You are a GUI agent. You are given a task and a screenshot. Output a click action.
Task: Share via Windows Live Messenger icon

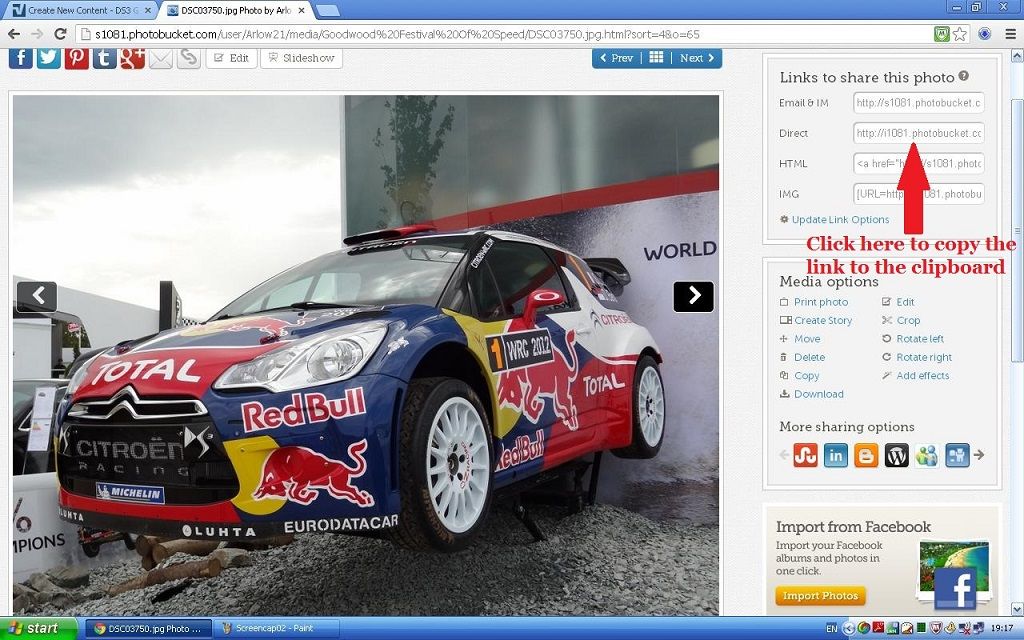[927, 455]
